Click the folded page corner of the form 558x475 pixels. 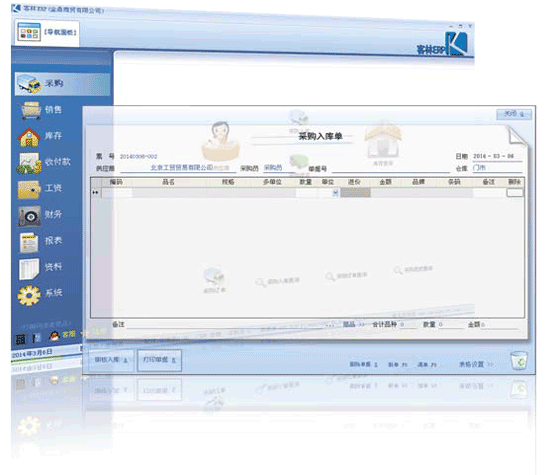(518, 136)
